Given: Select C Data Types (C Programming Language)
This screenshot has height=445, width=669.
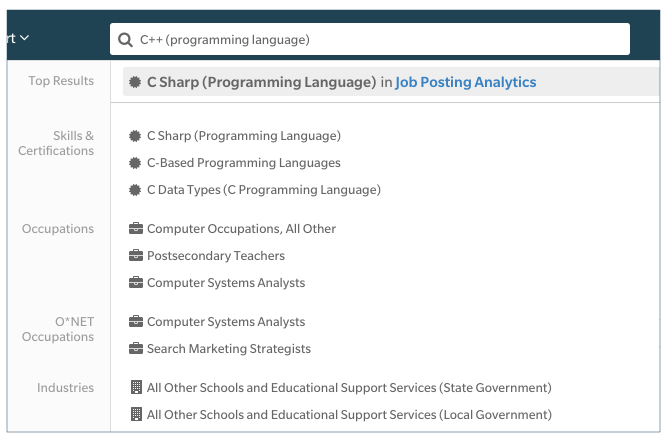Looking at the screenshot, I should [264, 190].
